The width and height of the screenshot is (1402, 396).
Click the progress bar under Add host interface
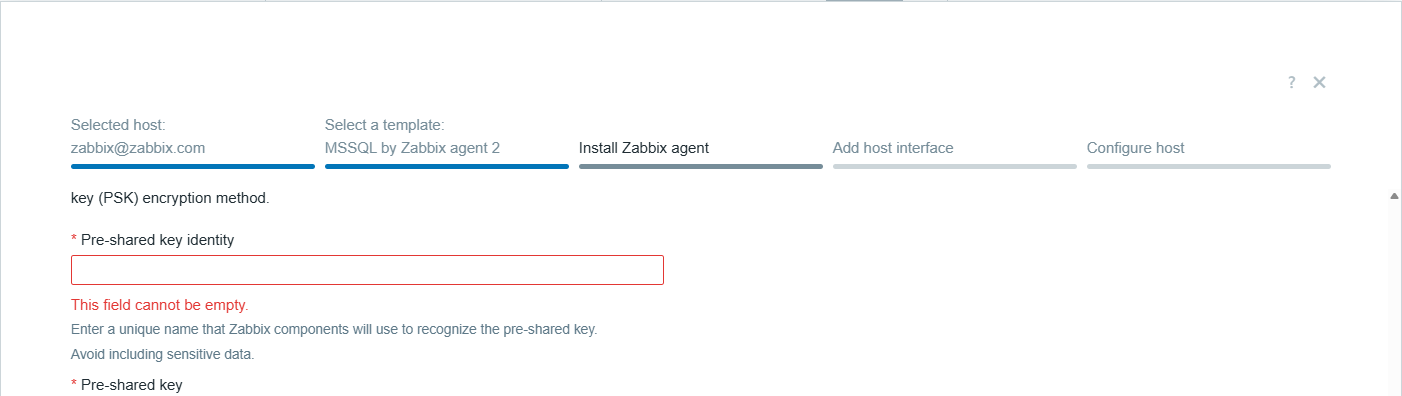pyautogui.click(x=955, y=166)
